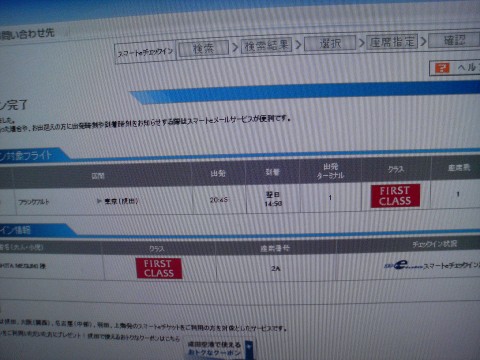The image size is (480, 360).
Task: Select the 検索 step tab
Action: tap(204, 49)
